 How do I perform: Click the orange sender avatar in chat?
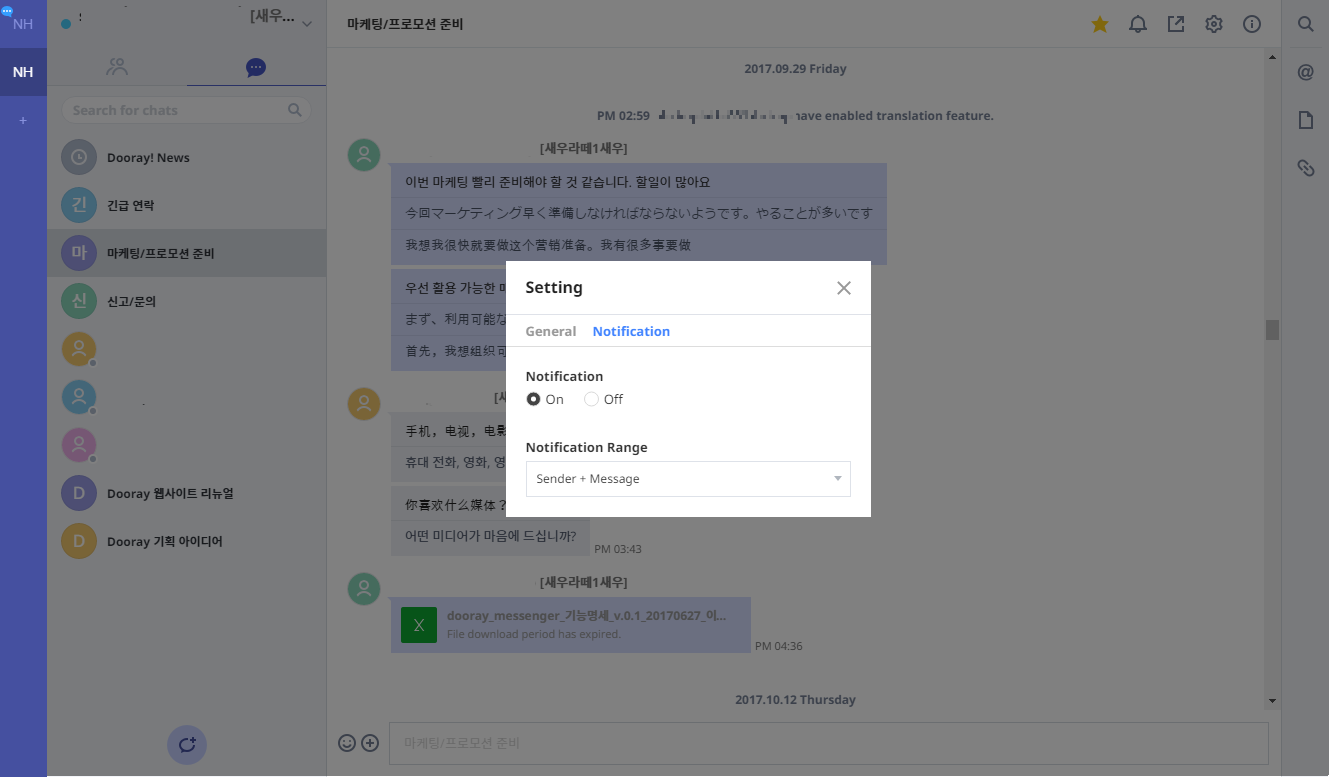(x=364, y=404)
